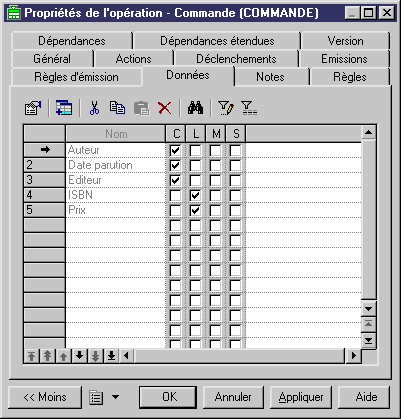Move row to bottom with arrow icon
The image size is (401, 419).
click(111, 356)
